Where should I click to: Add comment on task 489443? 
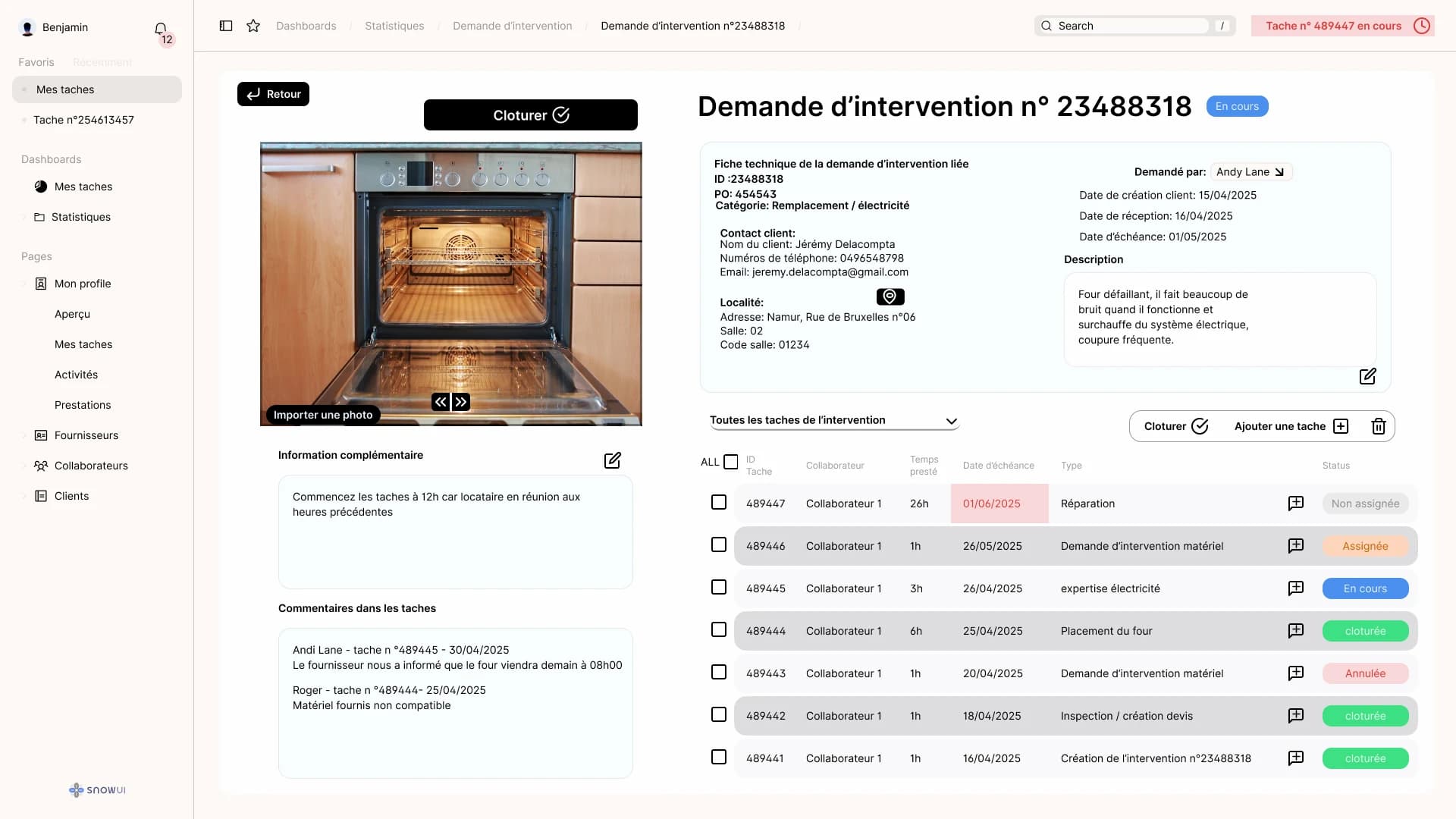coord(1296,673)
